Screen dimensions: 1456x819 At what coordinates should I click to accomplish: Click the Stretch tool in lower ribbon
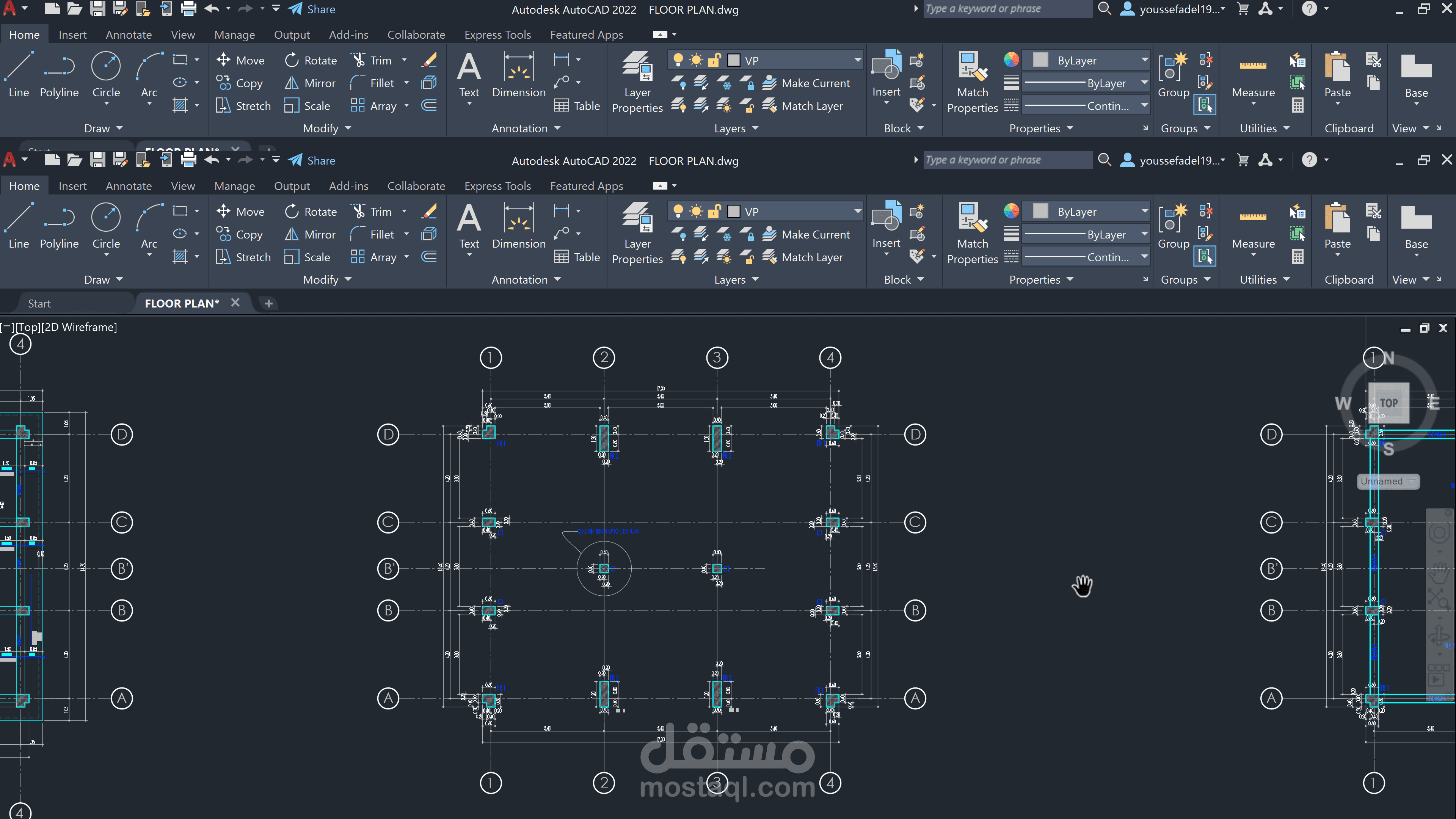[x=243, y=257]
